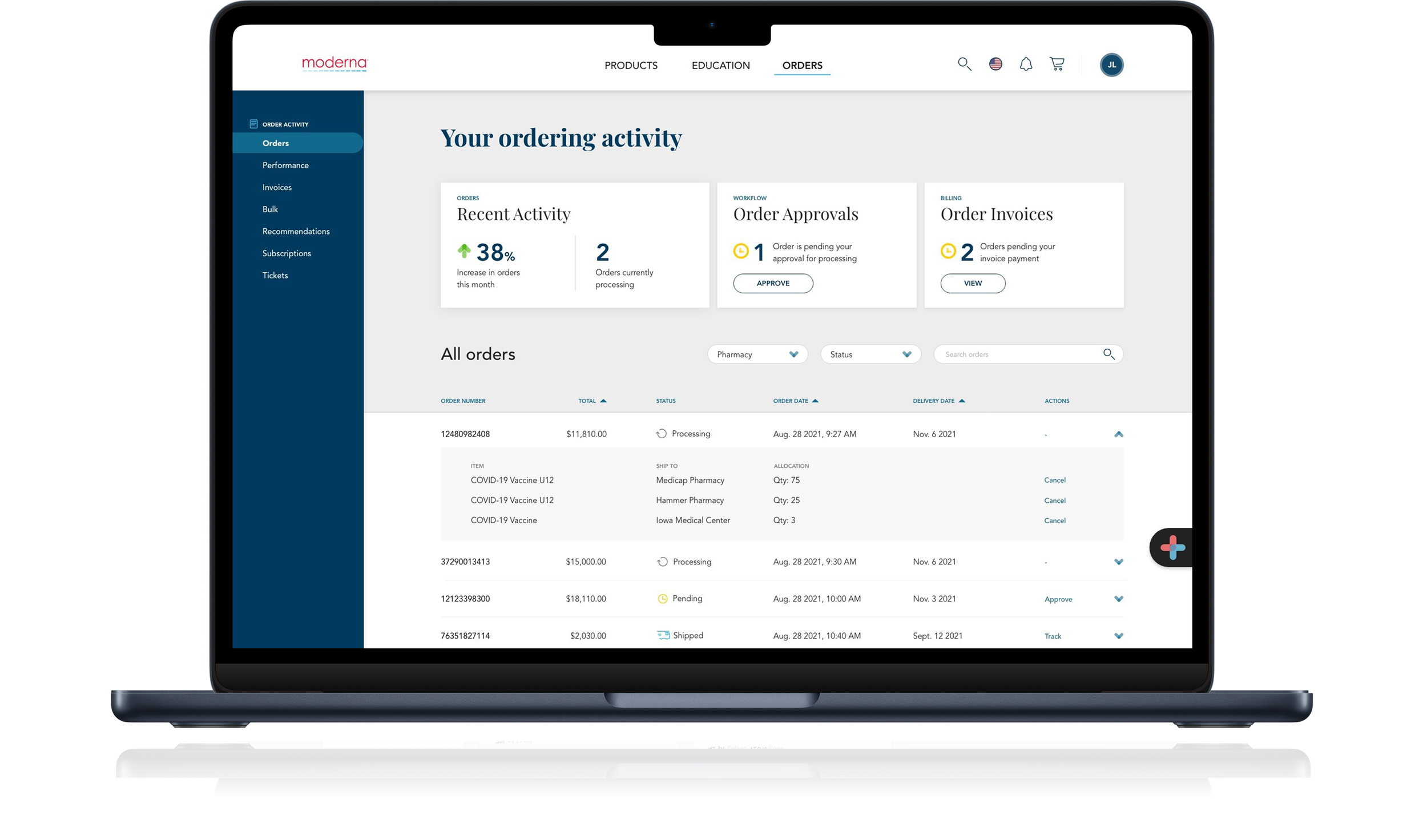Click the clock icon in Order Invoices
The image size is (1427, 840).
(x=948, y=251)
